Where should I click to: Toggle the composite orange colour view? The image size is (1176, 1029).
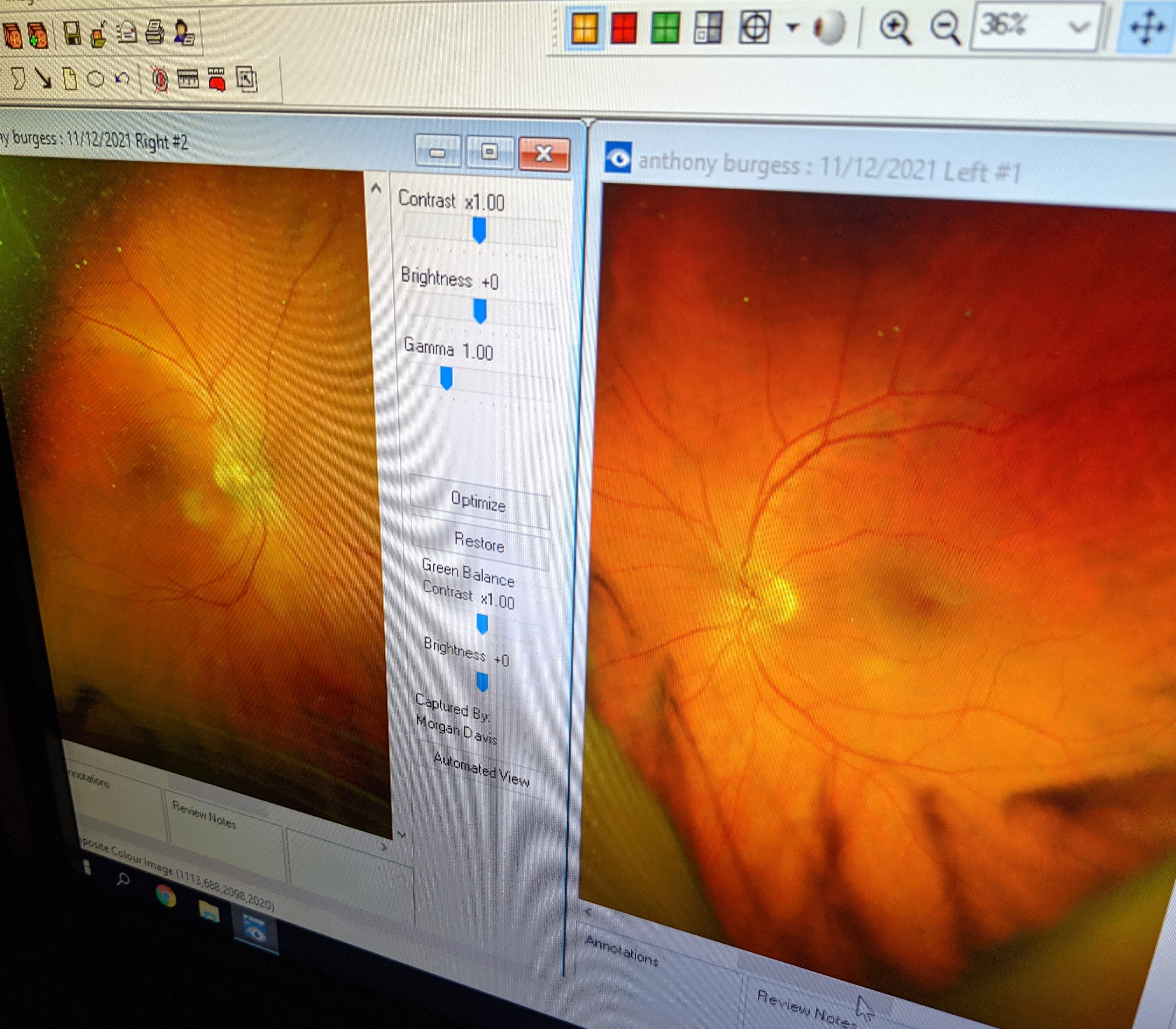(x=584, y=28)
